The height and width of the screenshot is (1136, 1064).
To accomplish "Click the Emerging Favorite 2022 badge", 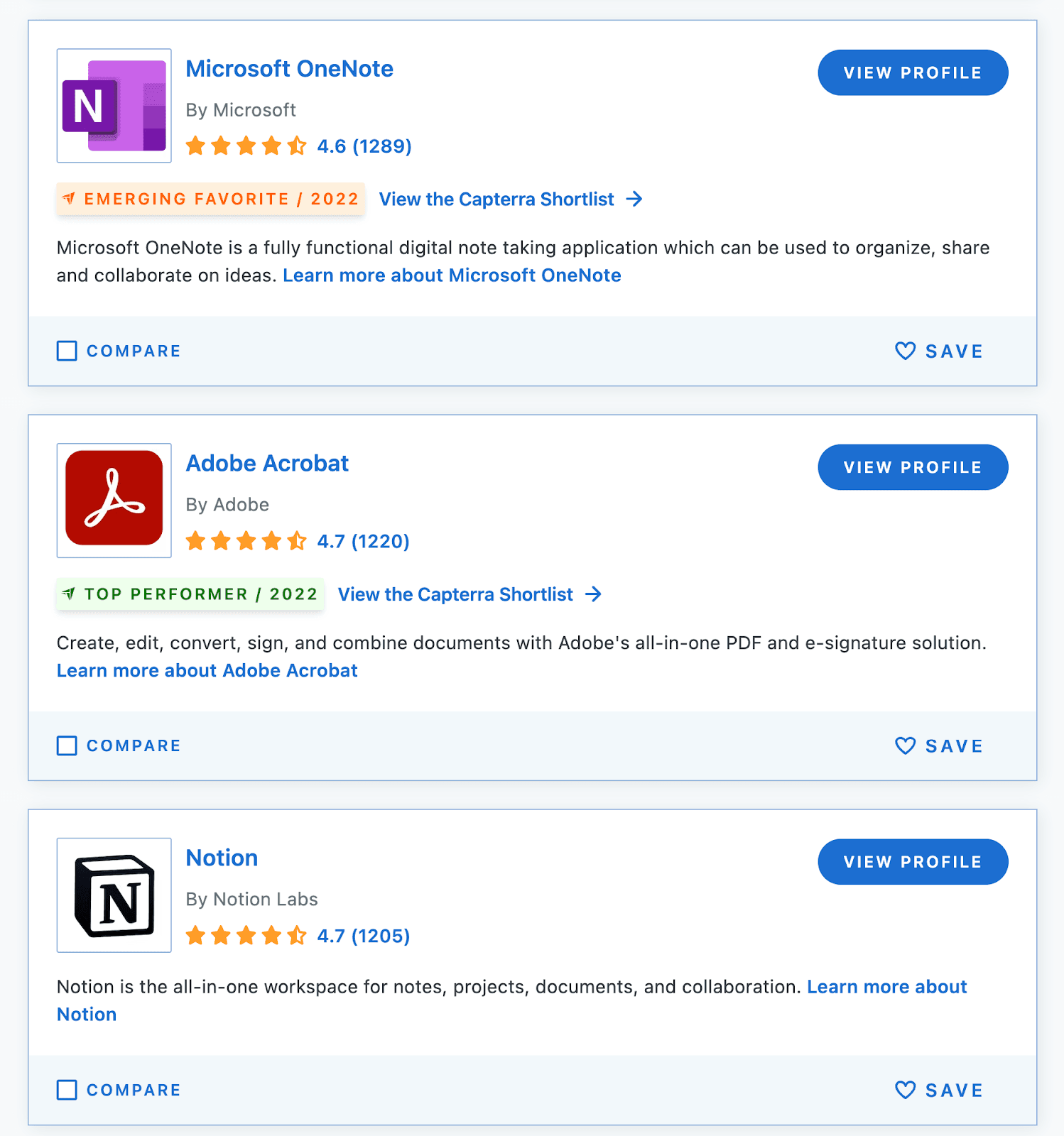I will click(x=210, y=199).
